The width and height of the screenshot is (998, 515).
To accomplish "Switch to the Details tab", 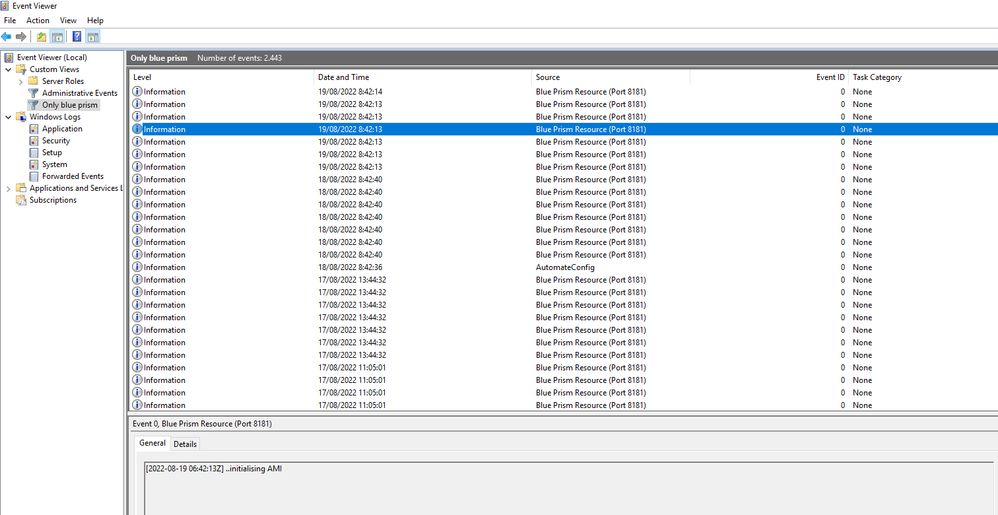I will coord(185,444).
